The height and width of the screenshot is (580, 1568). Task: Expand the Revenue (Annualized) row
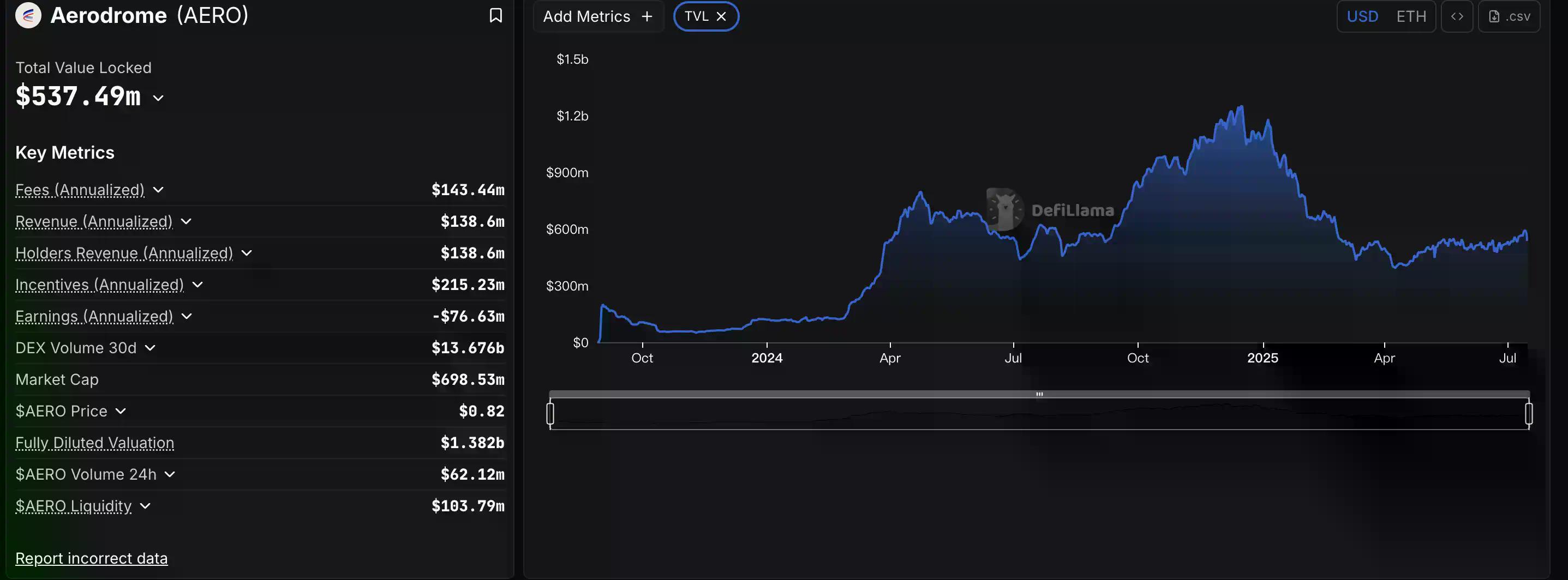(186, 221)
